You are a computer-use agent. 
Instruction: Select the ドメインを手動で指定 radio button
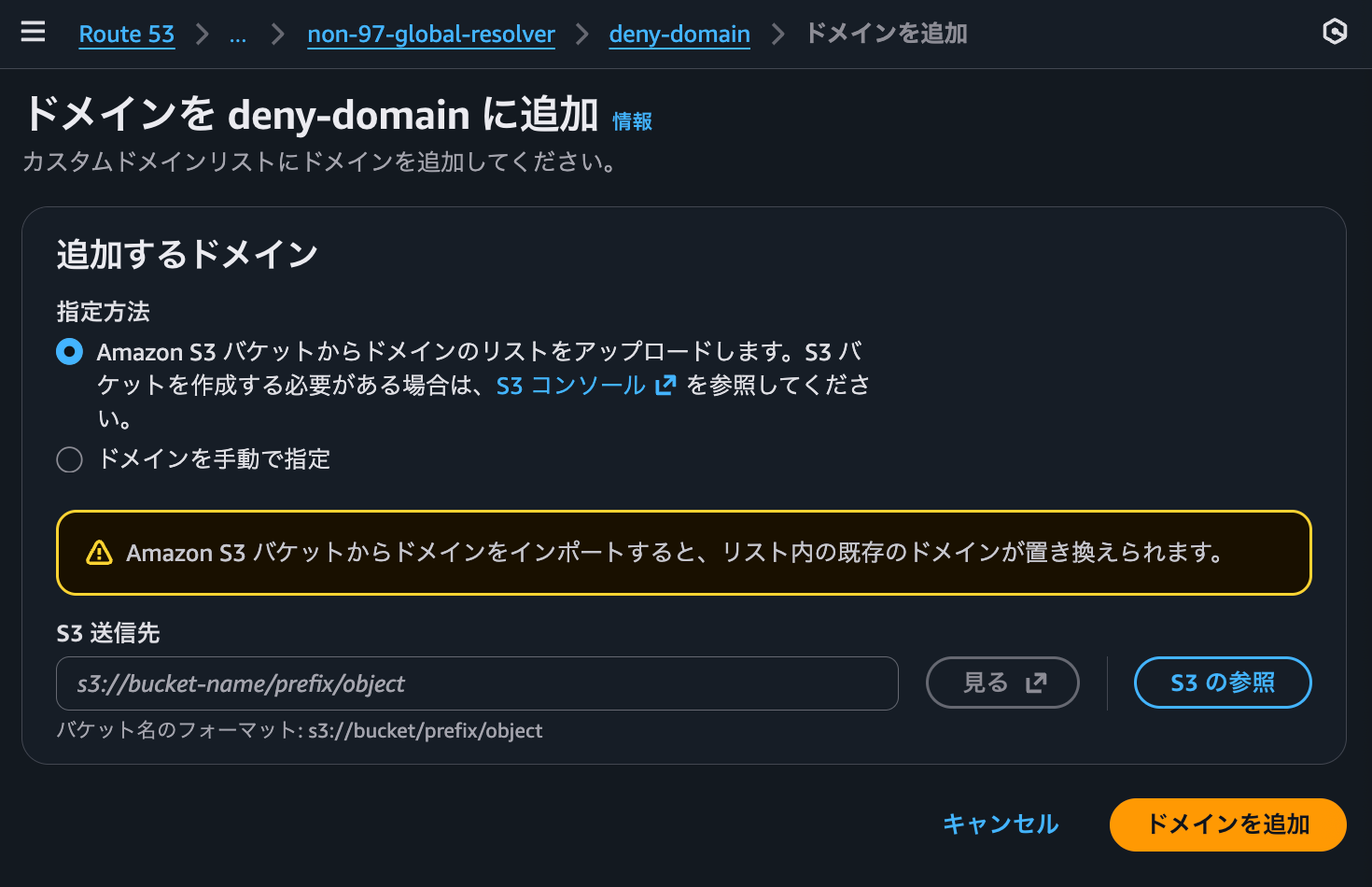69,459
